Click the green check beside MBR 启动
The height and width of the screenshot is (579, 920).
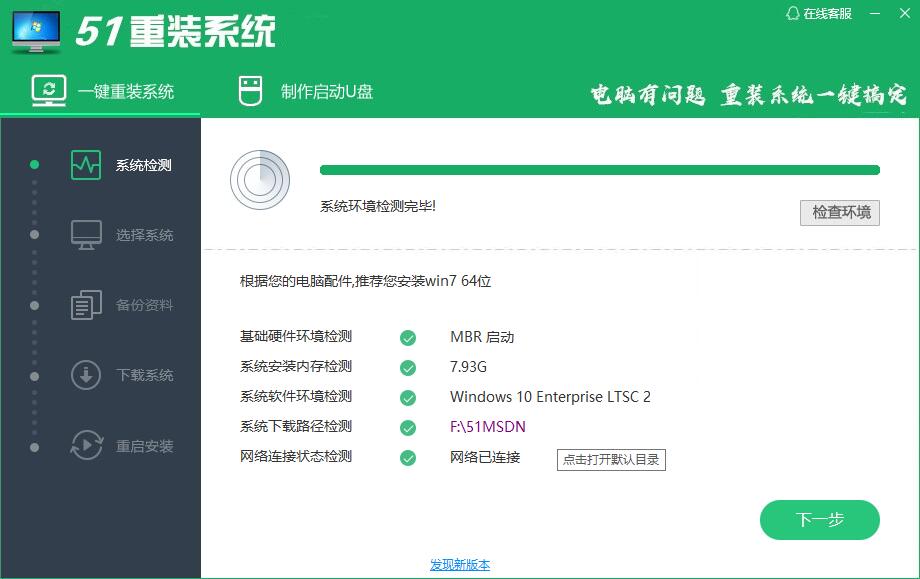click(x=407, y=337)
